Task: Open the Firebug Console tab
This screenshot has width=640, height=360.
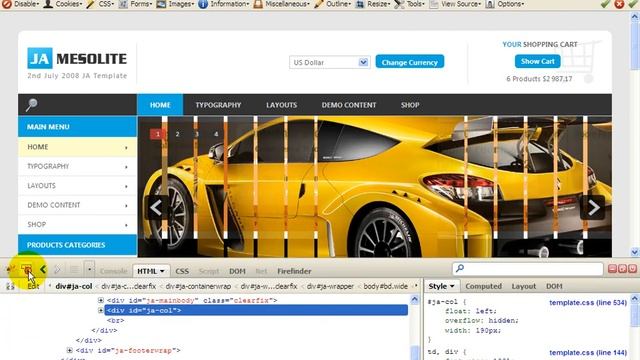Action: pos(113,271)
